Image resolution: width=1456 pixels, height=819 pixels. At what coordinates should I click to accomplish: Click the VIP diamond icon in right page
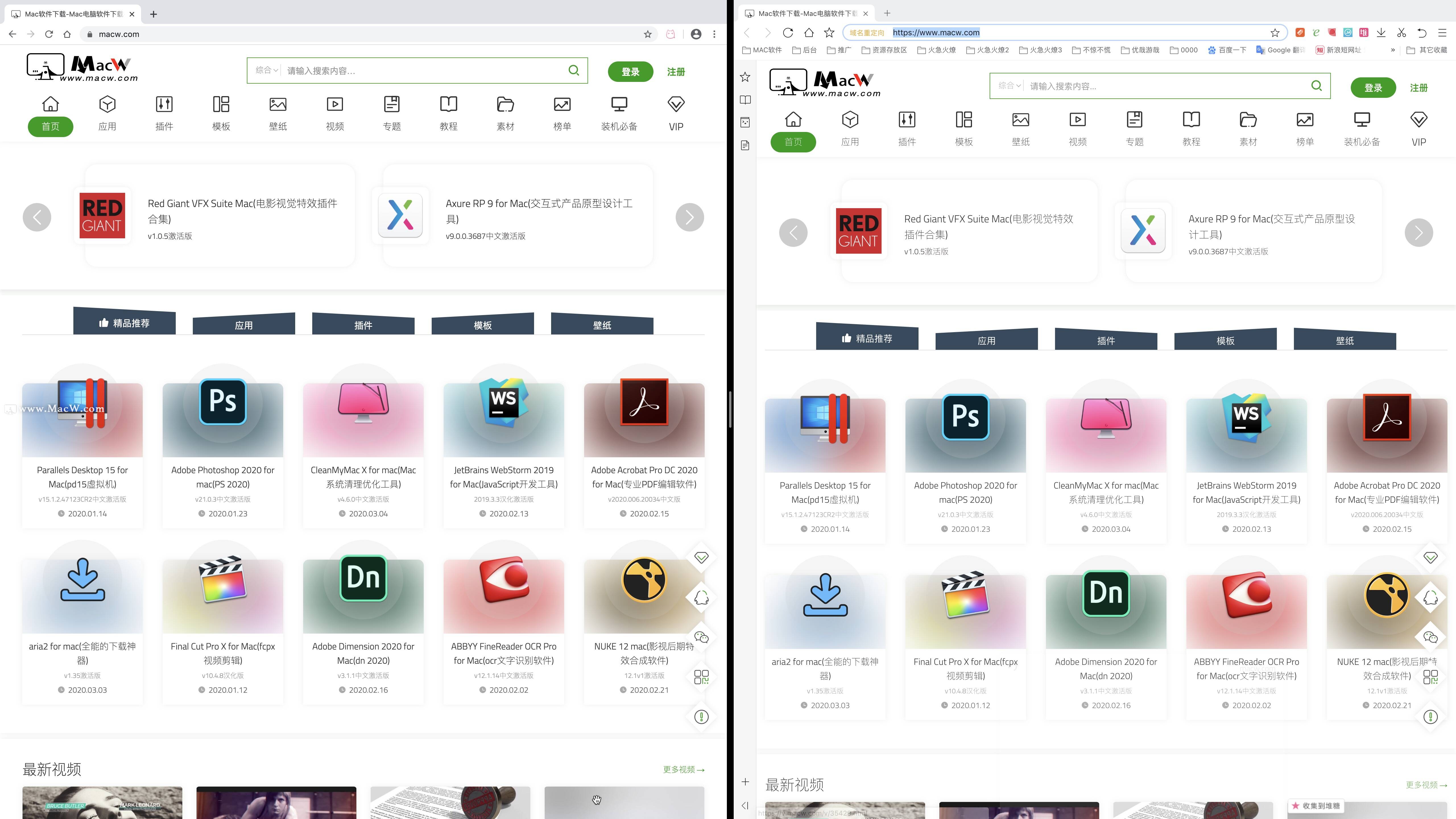point(1418,120)
